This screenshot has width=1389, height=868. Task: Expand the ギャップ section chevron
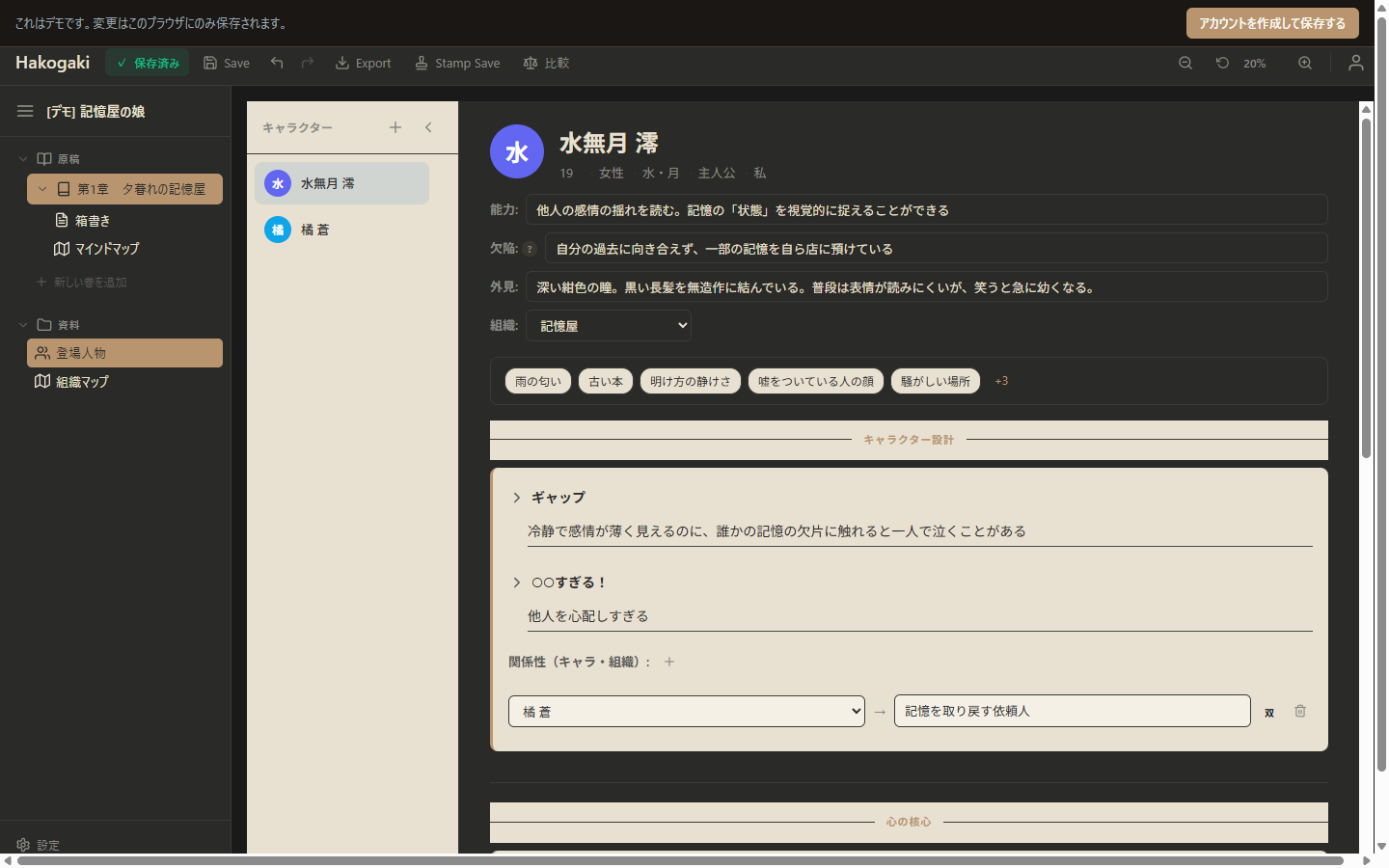tap(517, 498)
